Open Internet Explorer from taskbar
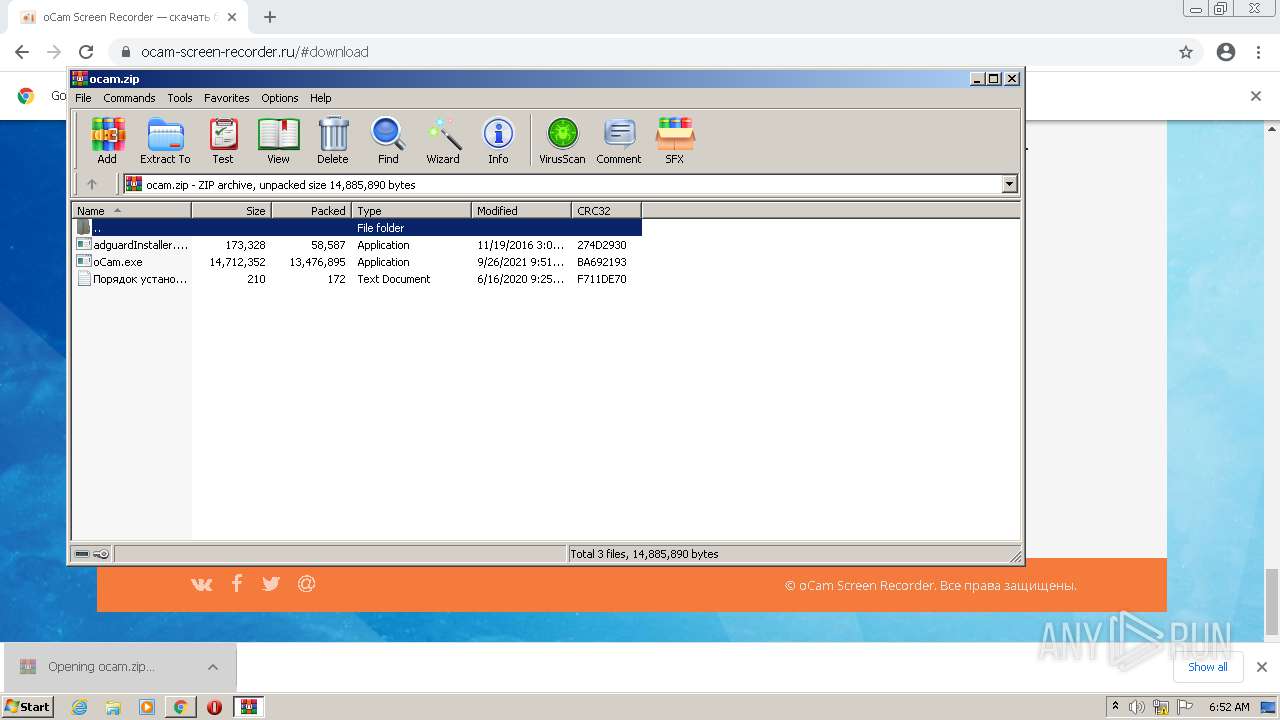This screenshot has width=1280, height=720. click(x=79, y=707)
